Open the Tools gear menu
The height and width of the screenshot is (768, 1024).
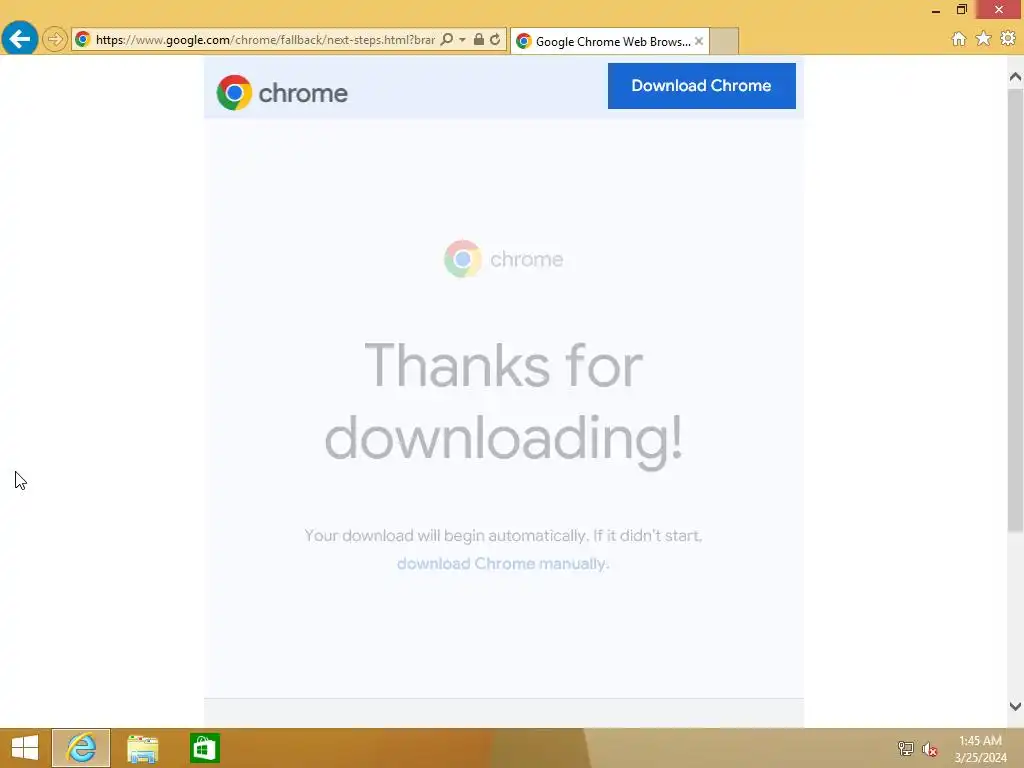coord(1008,39)
